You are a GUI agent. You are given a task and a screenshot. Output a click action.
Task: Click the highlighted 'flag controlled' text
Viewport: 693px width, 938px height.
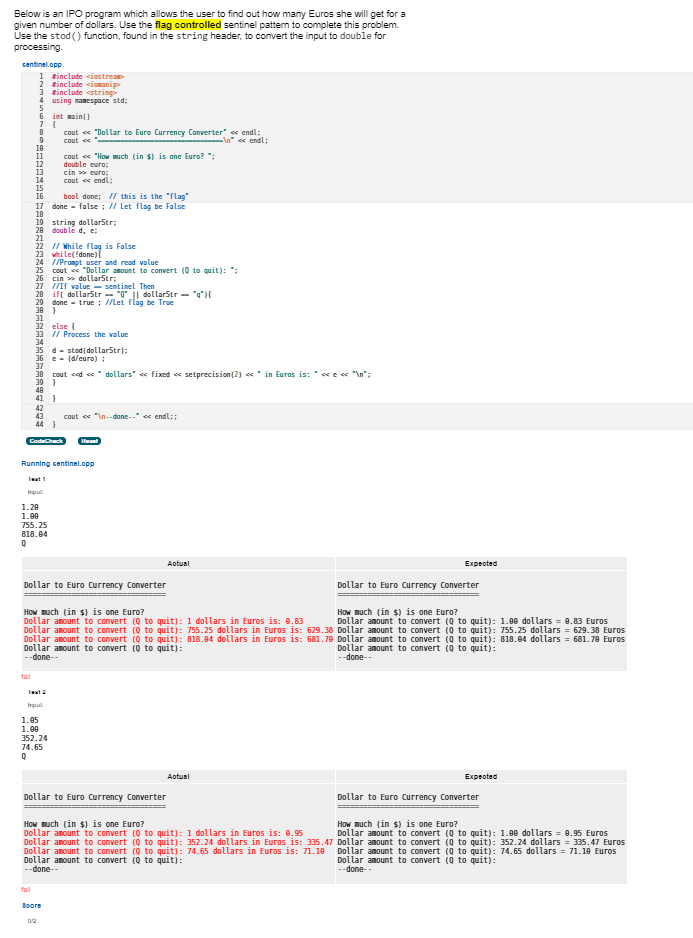pyautogui.click(x=188, y=25)
